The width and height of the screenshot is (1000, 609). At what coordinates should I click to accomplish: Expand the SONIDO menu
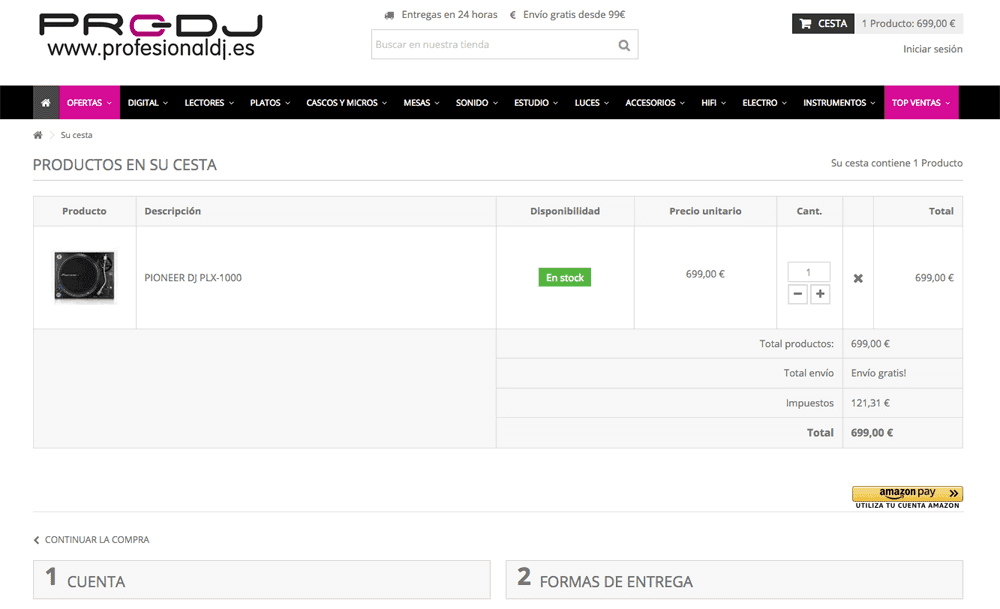pyautogui.click(x=476, y=103)
